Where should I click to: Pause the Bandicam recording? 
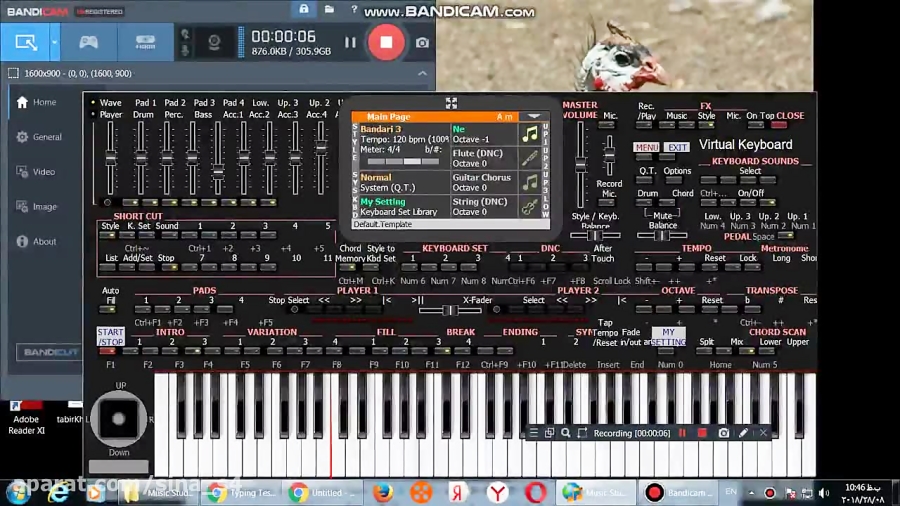tap(350, 42)
